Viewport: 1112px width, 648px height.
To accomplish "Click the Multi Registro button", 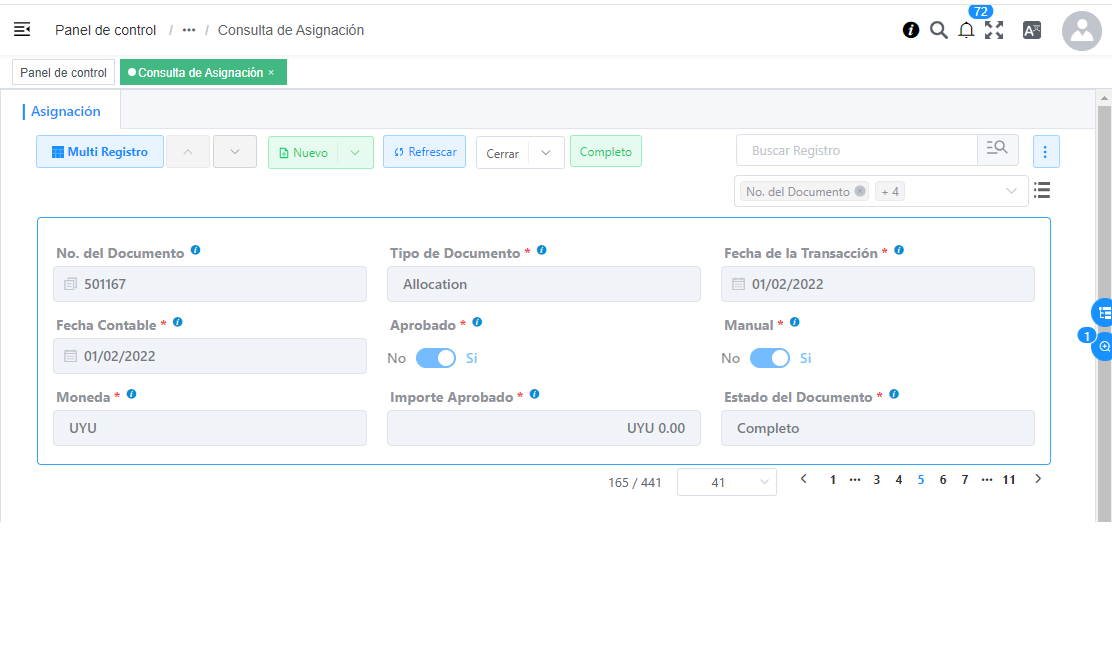I will (100, 152).
